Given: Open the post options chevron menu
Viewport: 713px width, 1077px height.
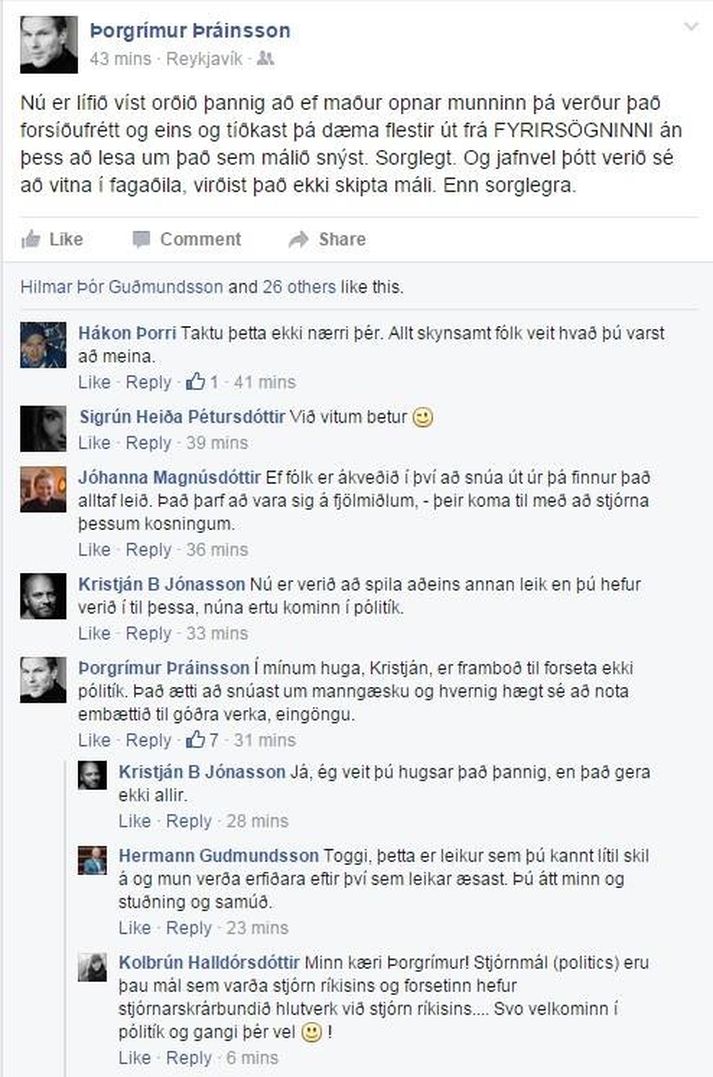Looking at the screenshot, I should (691, 27).
